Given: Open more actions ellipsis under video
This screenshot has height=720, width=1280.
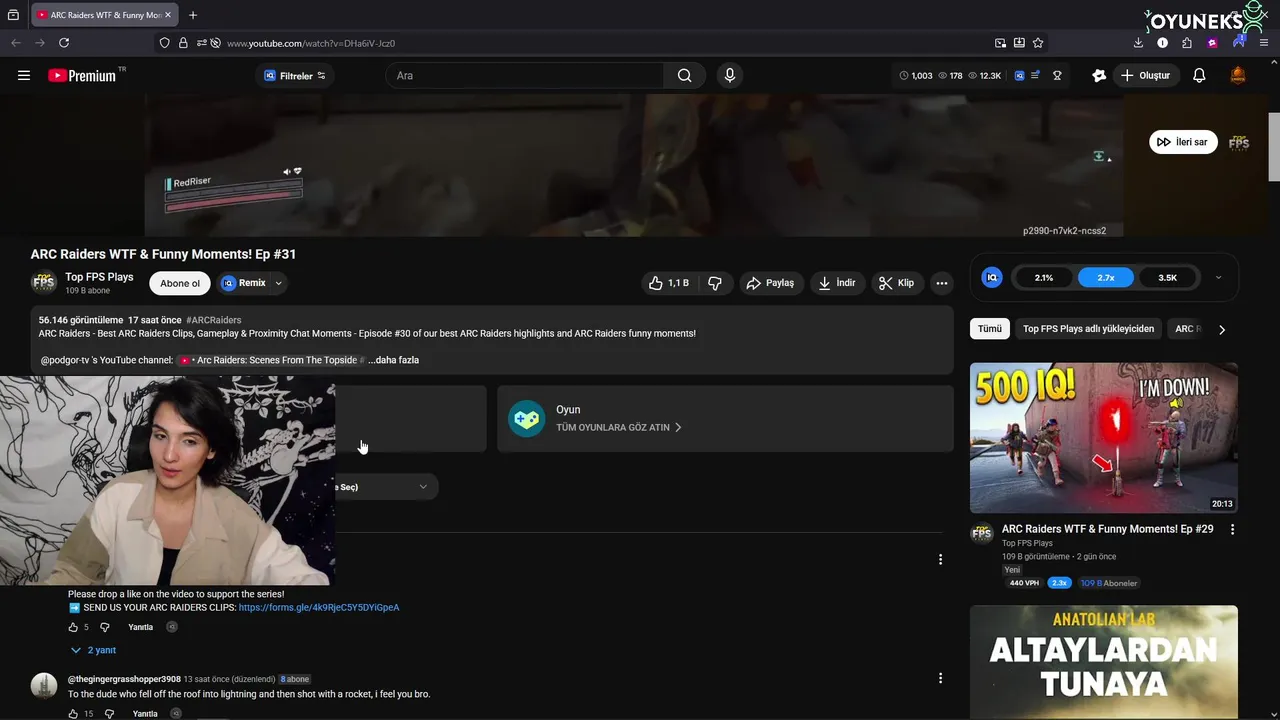Looking at the screenshot, I should (941, 283).
